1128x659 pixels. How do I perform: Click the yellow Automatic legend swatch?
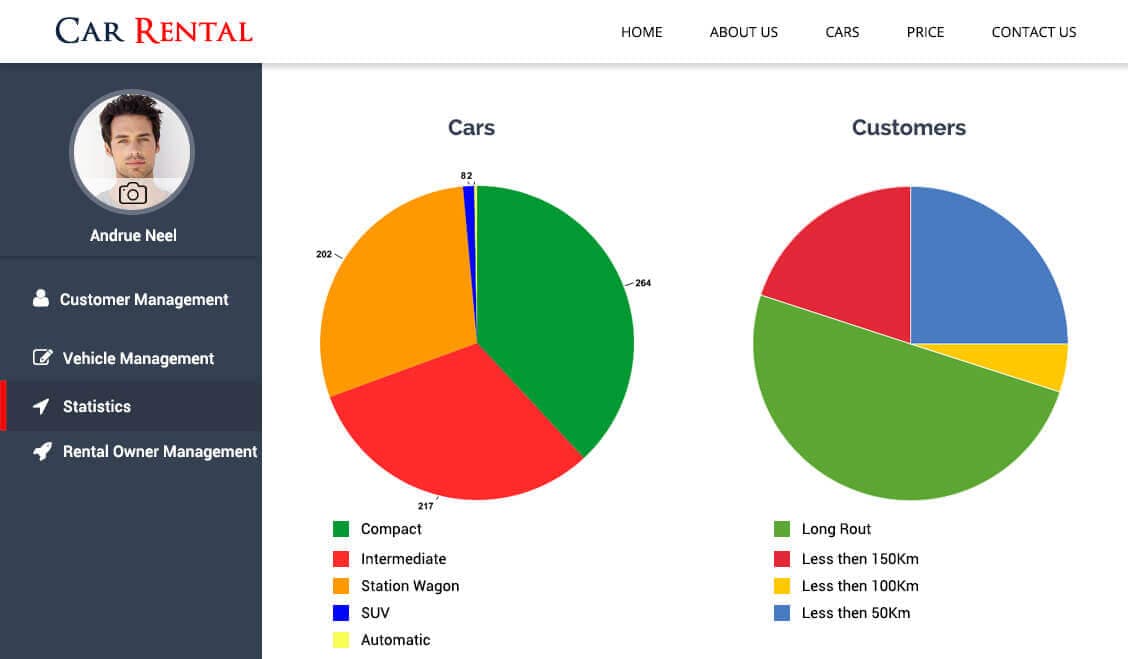click(x=341, y=640)
